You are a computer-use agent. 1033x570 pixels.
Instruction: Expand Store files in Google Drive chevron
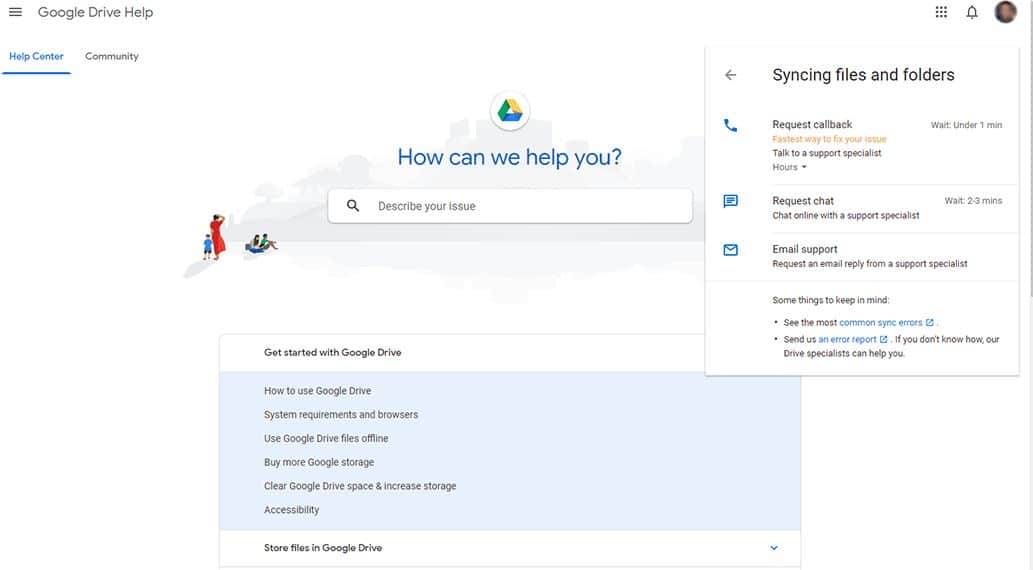[x=774, y=548]
